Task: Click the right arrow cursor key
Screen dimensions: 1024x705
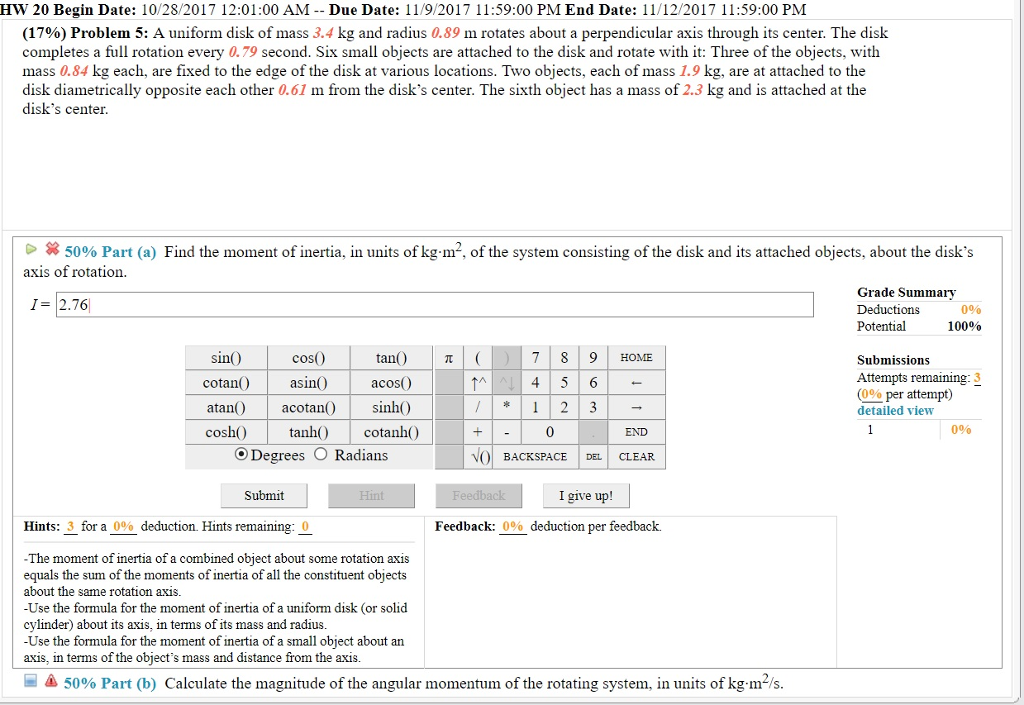Action: click(637, 407)
